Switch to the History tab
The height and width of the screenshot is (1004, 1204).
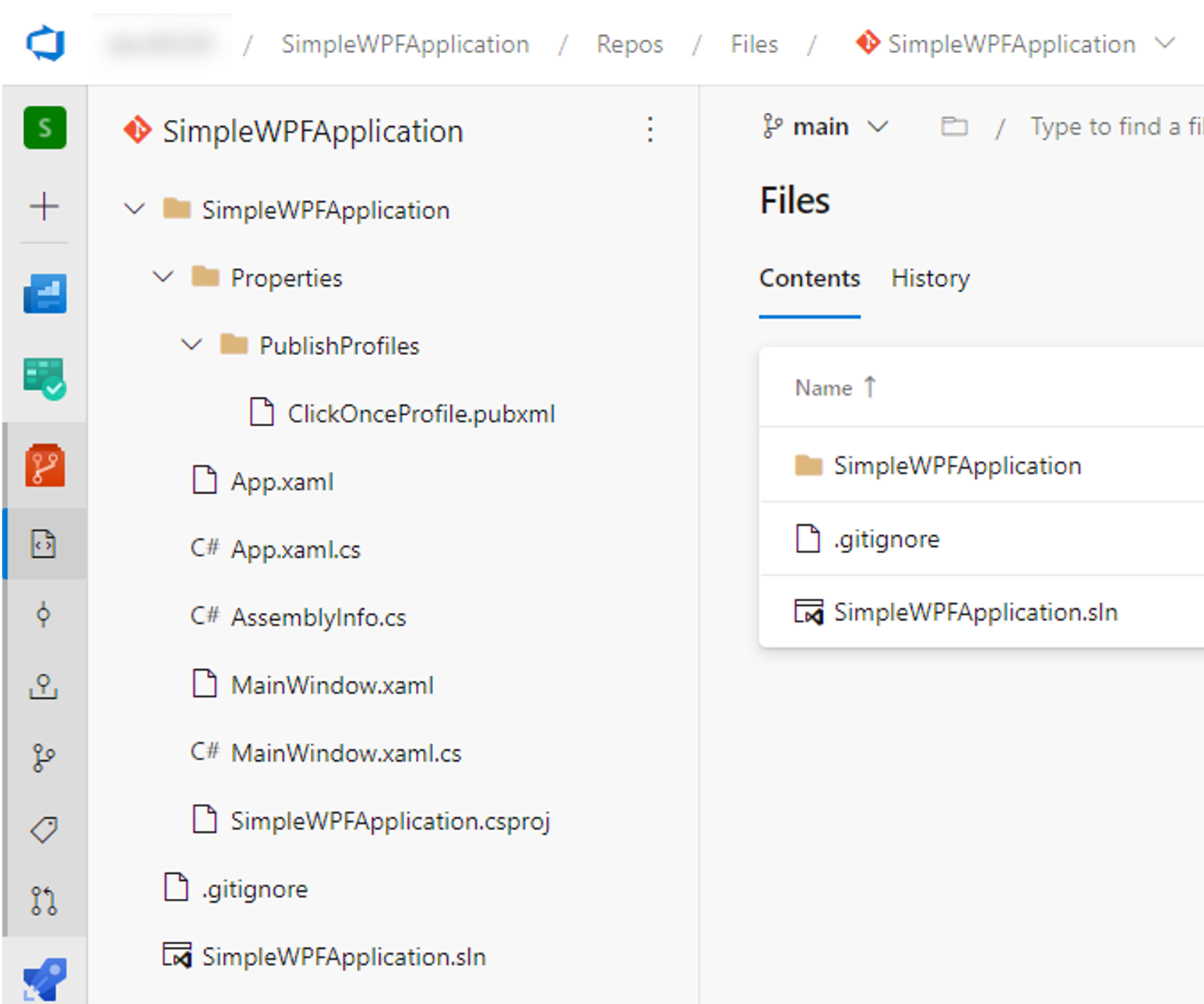931,278
